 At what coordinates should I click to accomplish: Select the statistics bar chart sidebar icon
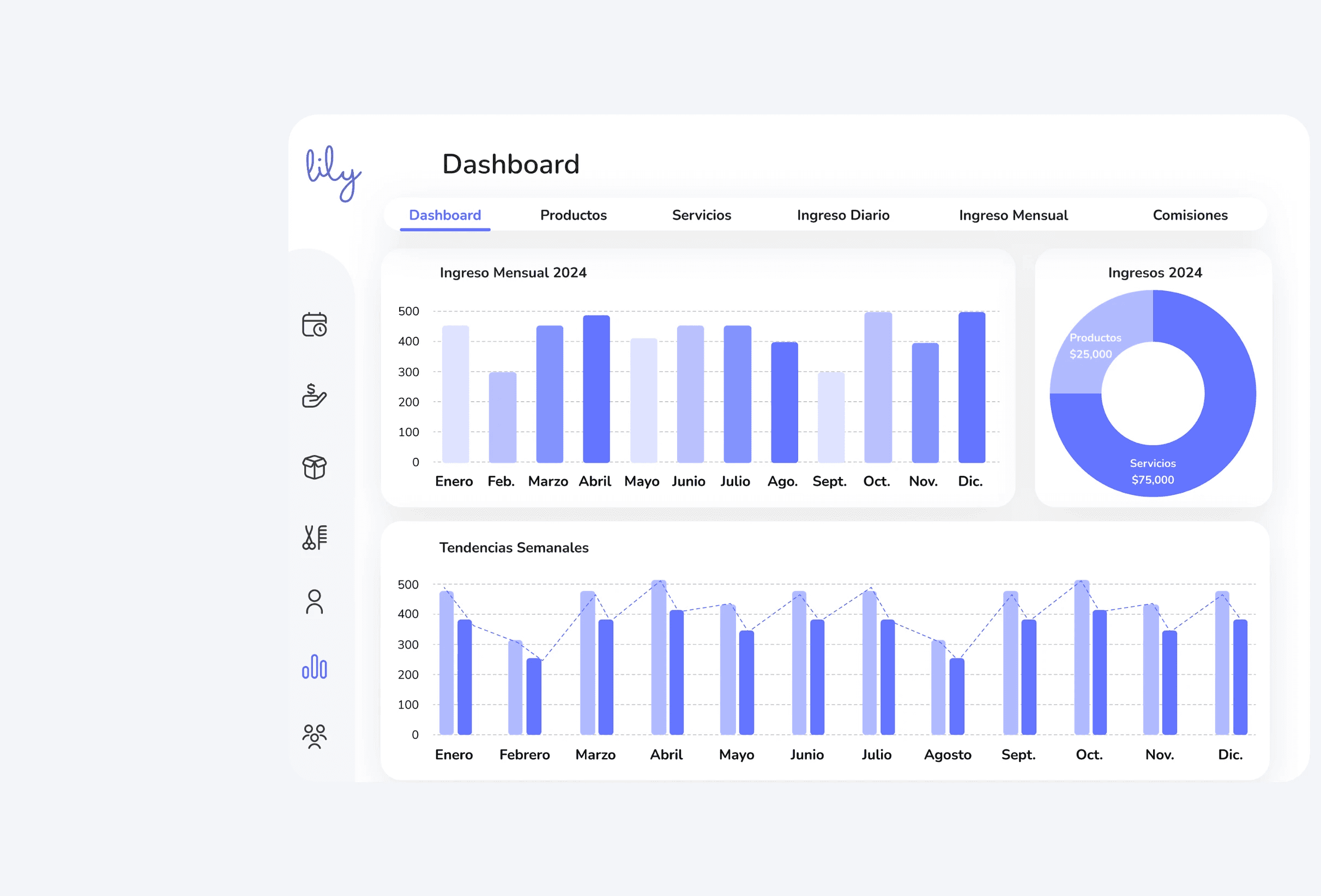[315, 670]
